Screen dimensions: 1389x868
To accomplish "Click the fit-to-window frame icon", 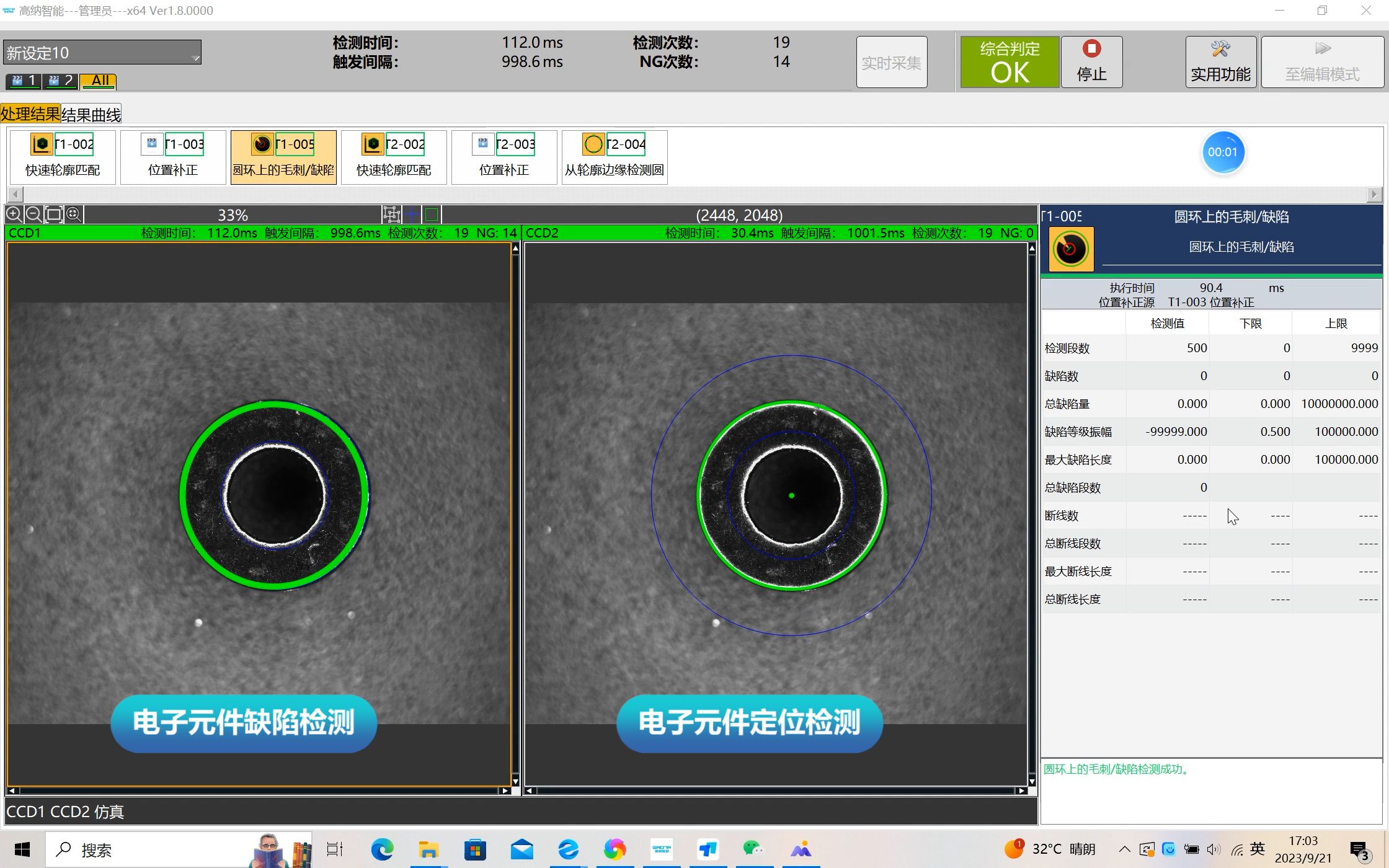I will coord(54,215).
